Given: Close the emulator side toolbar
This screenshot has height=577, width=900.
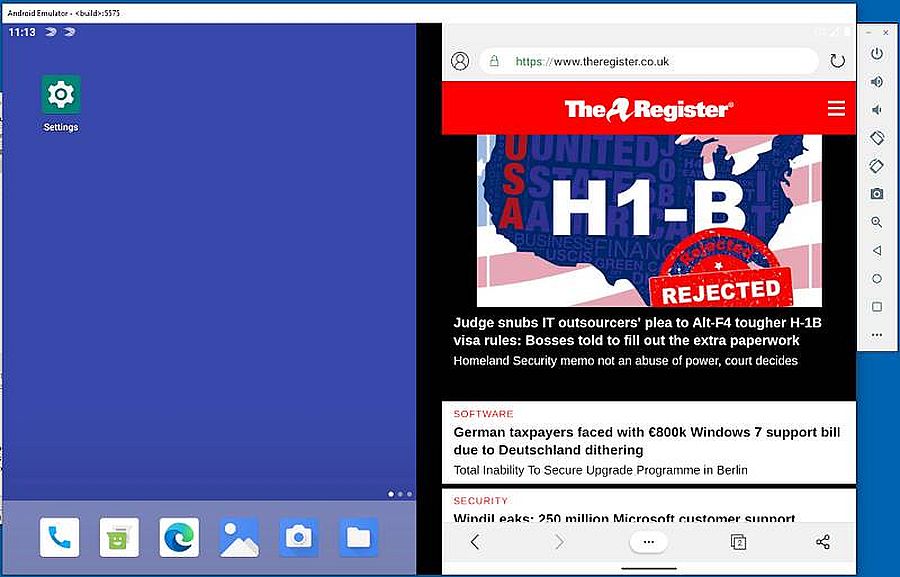Looking at the screenshot, I should [886, 33].
